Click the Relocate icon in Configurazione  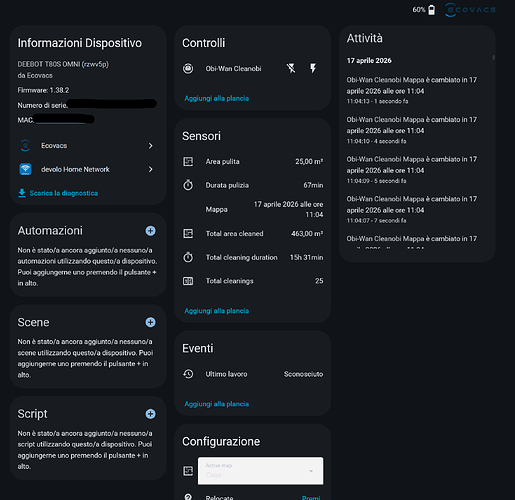[188, 497]
